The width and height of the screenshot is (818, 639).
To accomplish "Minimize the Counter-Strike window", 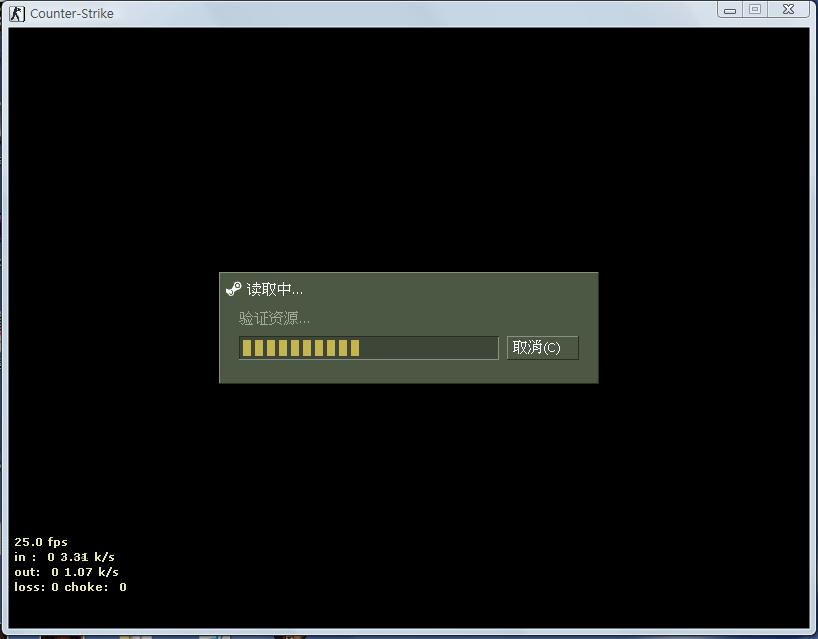I will click(x=730, y=10).
